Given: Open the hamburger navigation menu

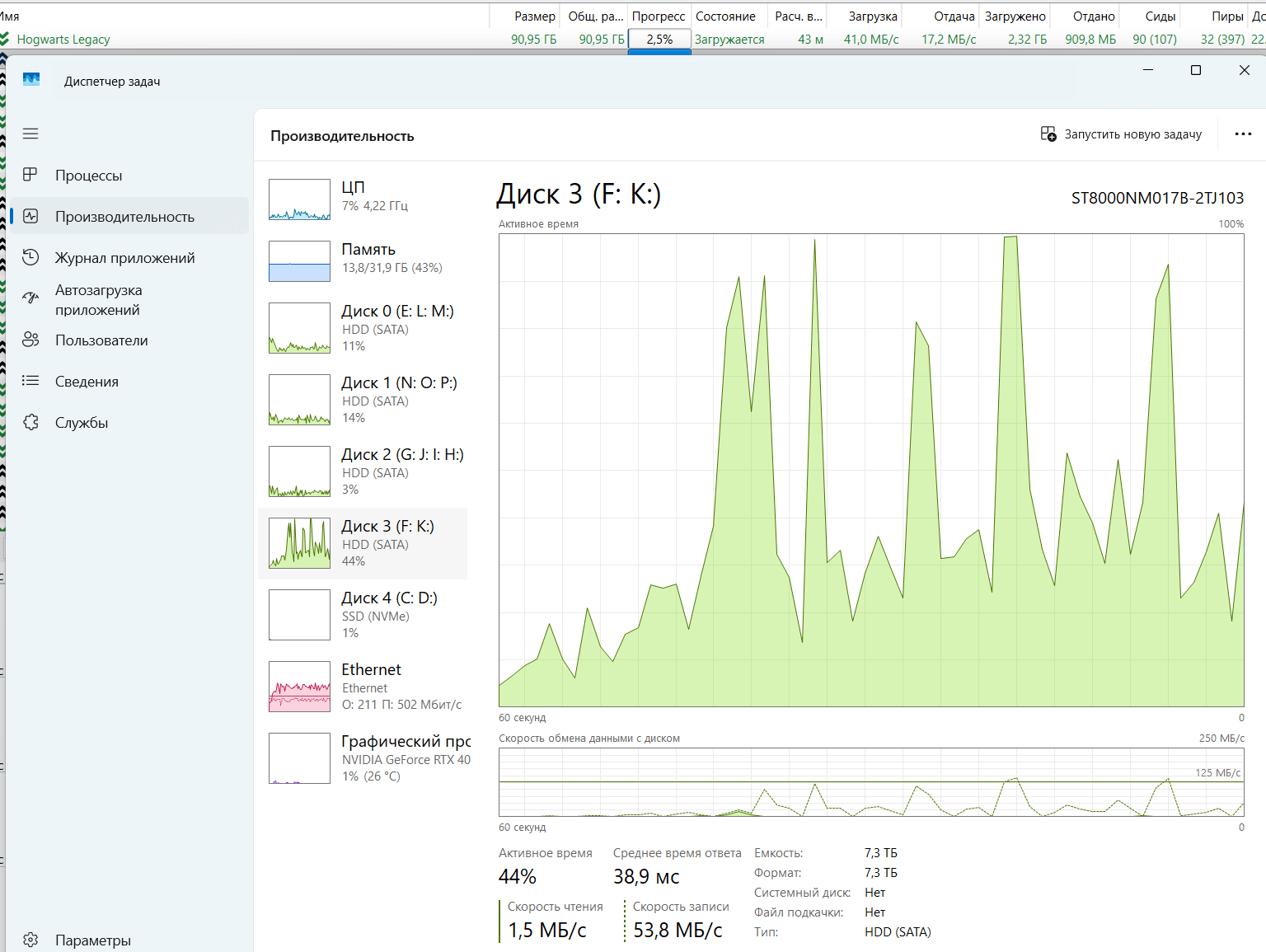Looking at the screenshot, I should pos(30,134).
